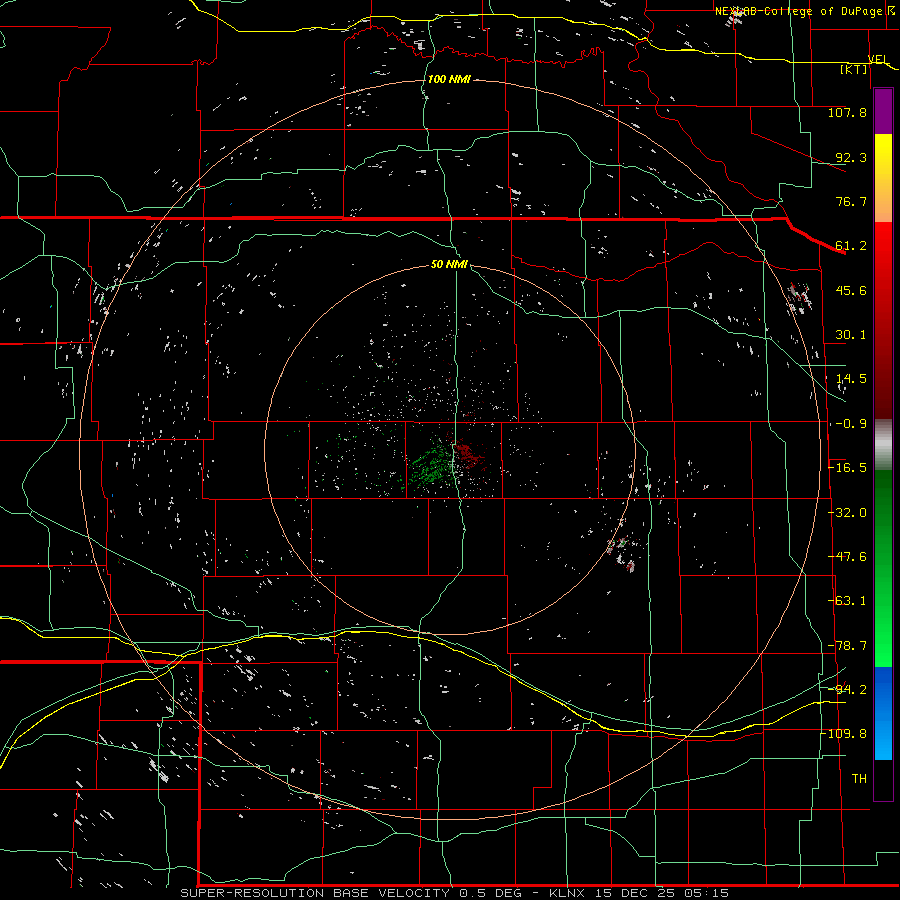
Task: Click the Super-Resolution Base Velocity caption text
Action: (x=351, y=893)
